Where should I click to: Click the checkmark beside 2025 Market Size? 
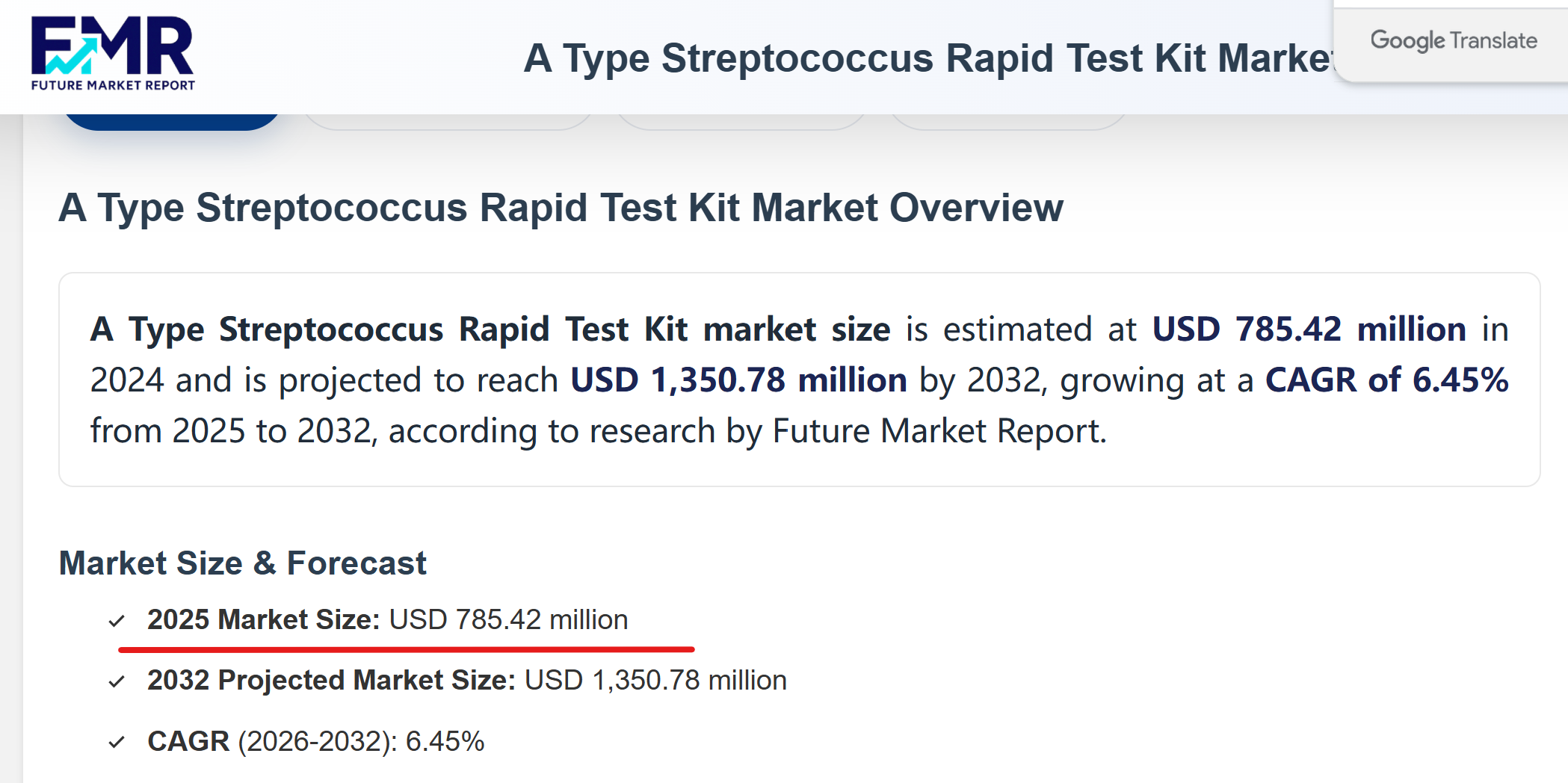[117, 621]
